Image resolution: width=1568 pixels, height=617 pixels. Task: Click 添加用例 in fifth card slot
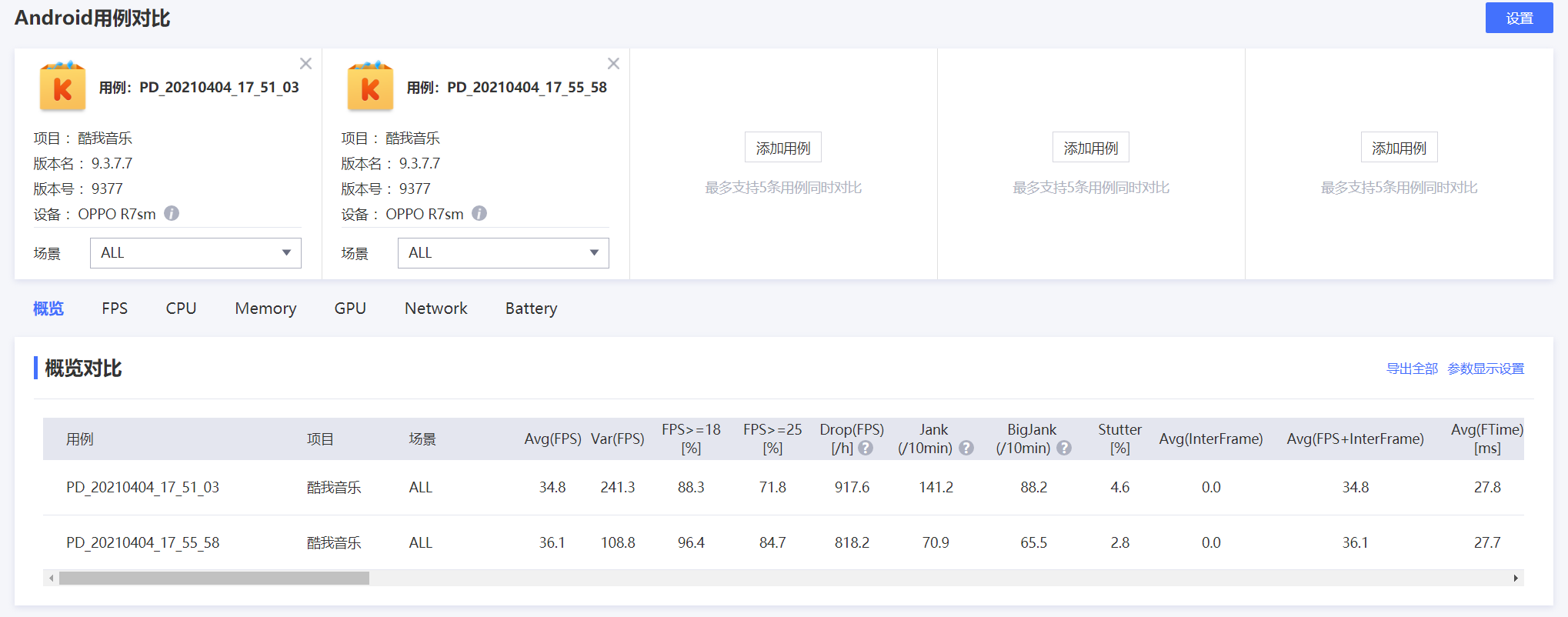[x=1399, y=148]
